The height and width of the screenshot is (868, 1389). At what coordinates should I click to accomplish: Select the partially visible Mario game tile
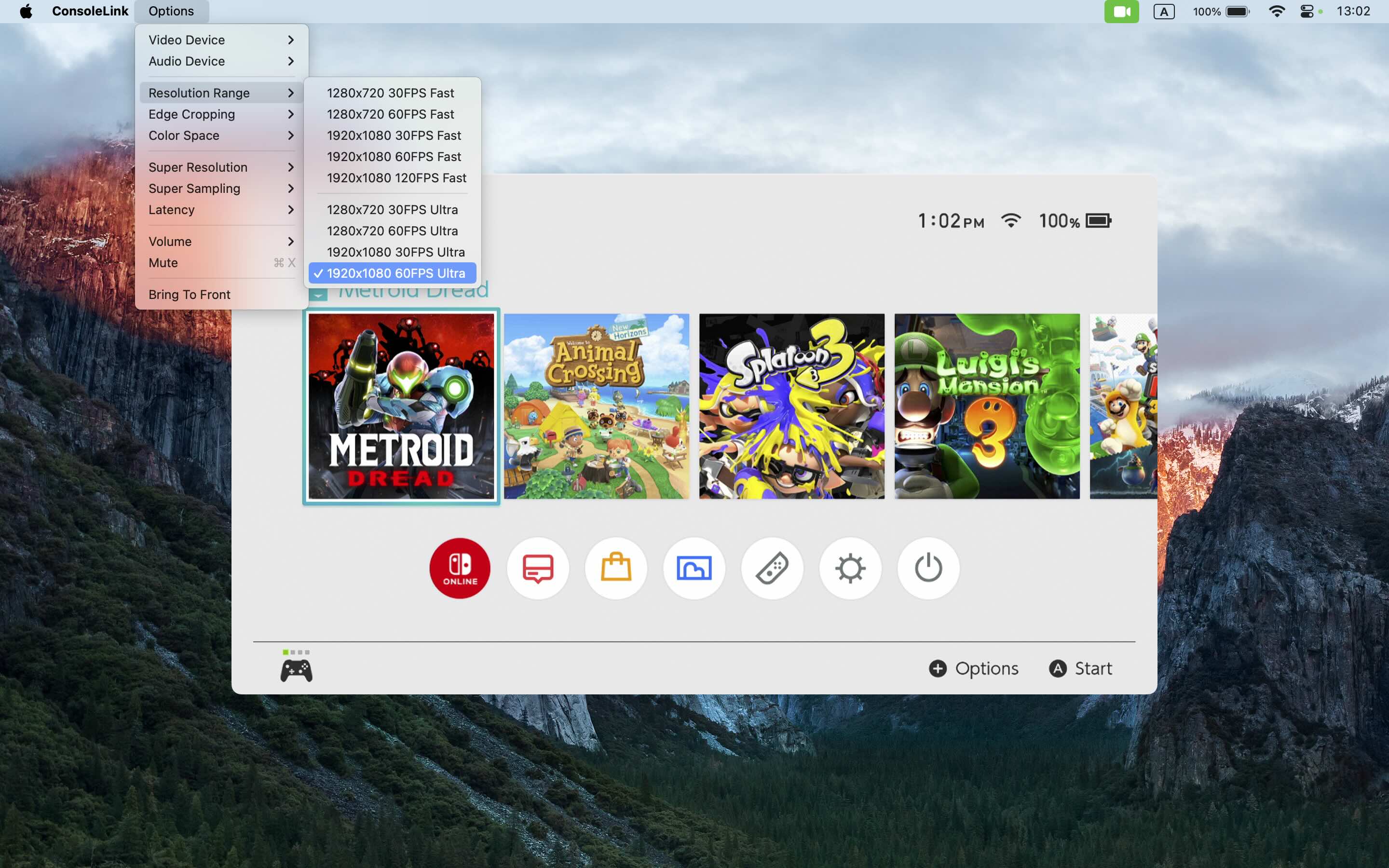1123,406
